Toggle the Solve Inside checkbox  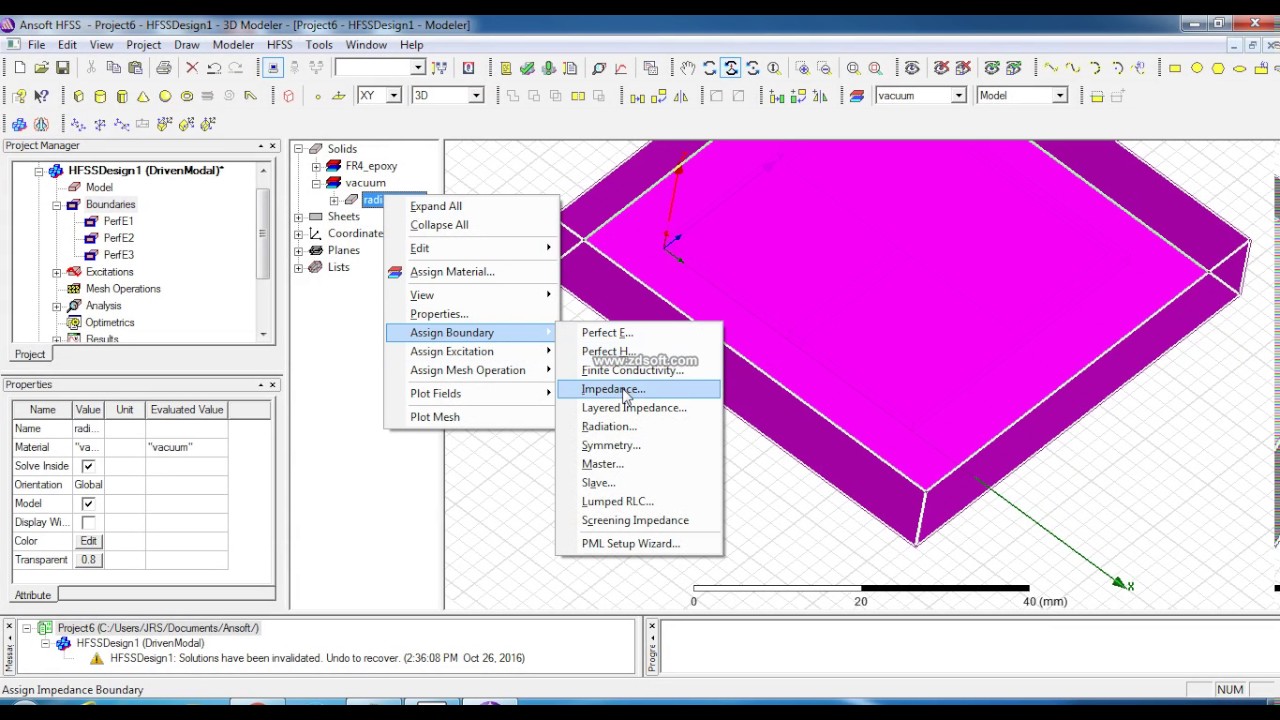coord(88,466)
